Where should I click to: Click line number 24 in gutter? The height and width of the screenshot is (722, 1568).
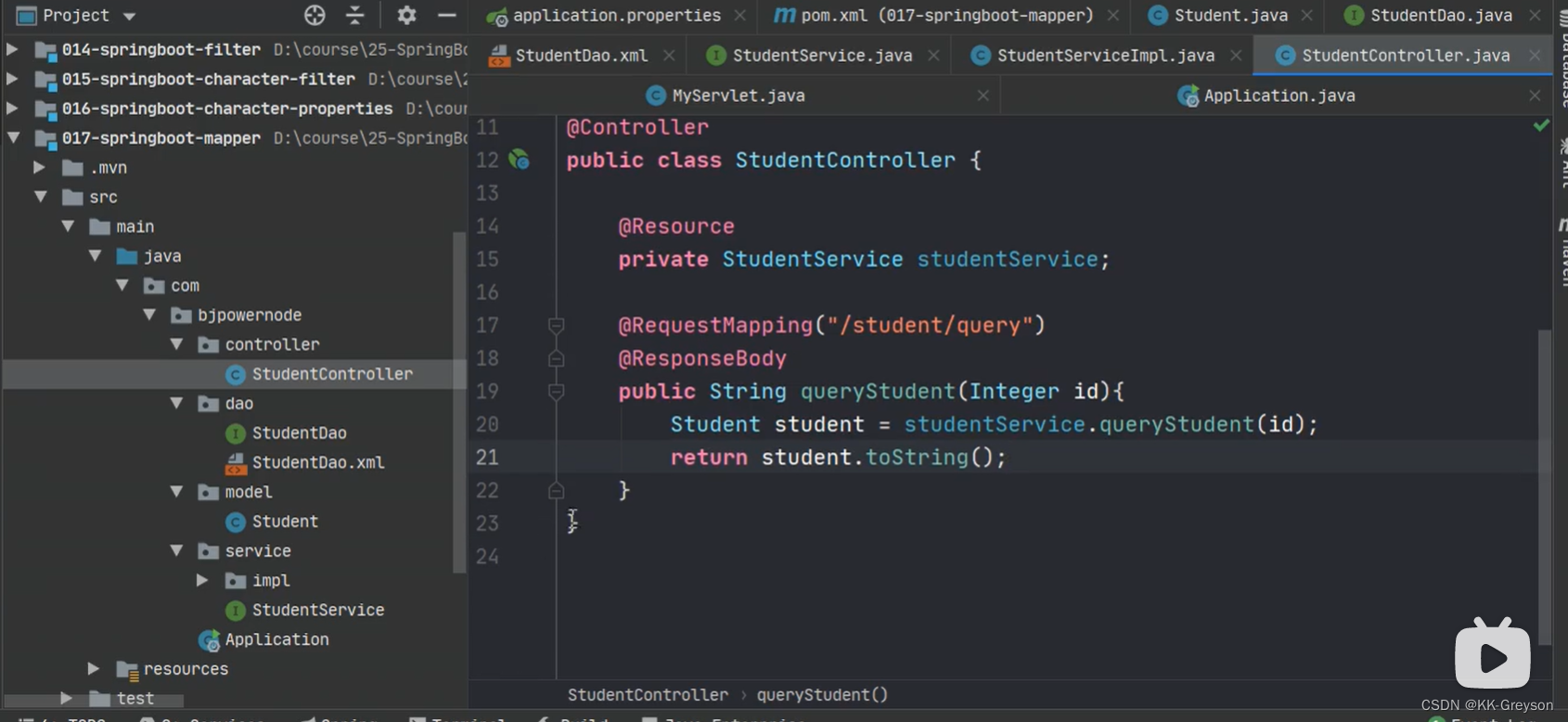tap(487, 557)
